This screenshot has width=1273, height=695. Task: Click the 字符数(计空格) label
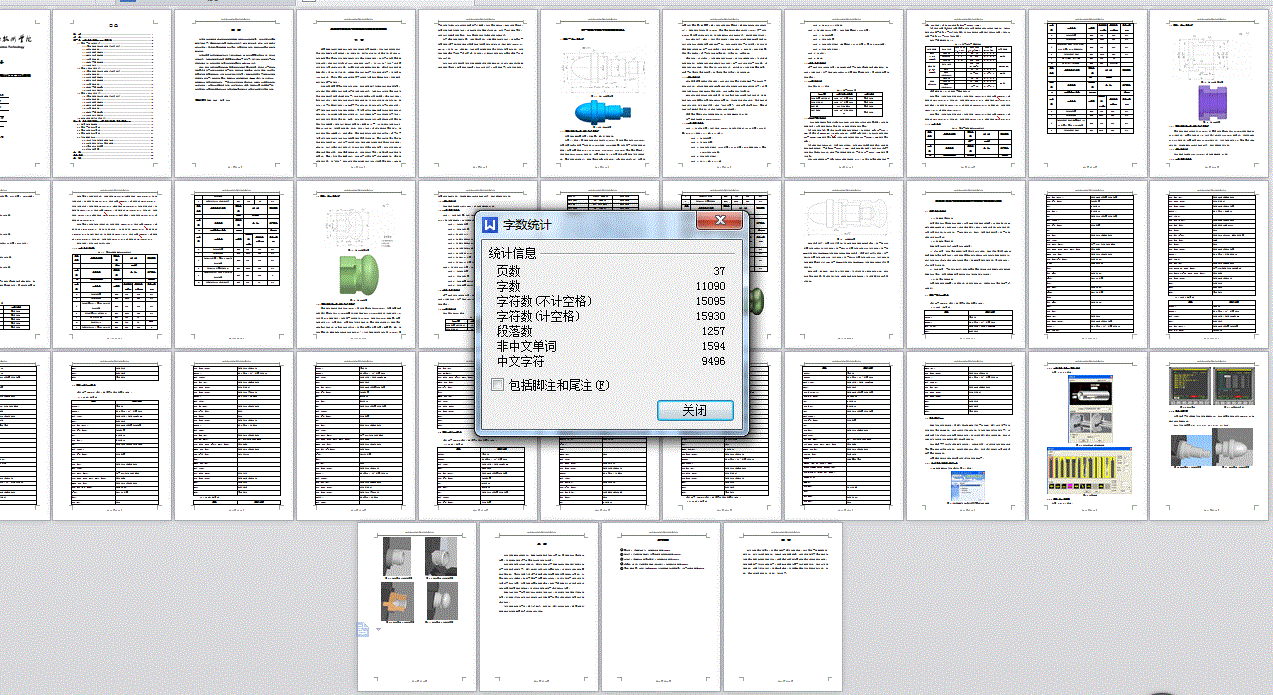pos(538,316)
